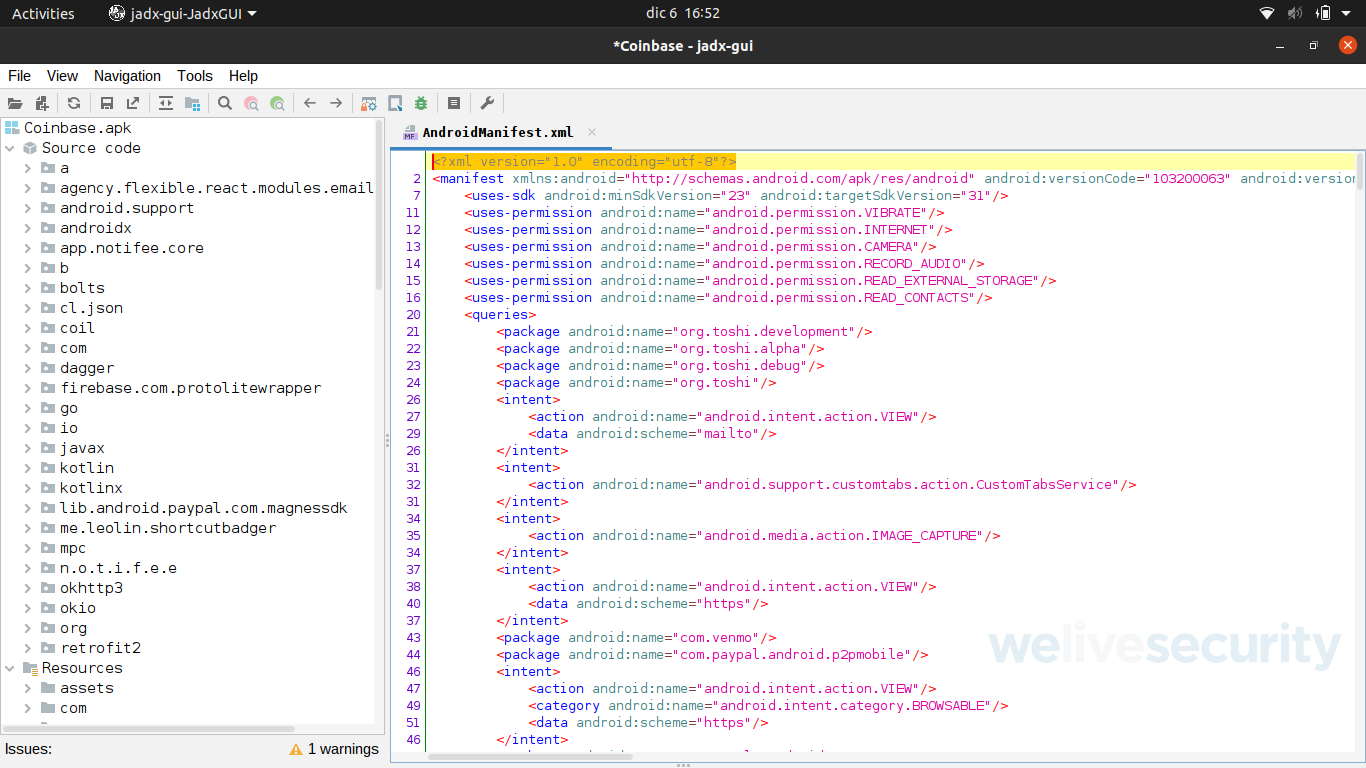Click the READ_CONTACTS permission line
This screenshot has width=1366, height=768.
728,298
